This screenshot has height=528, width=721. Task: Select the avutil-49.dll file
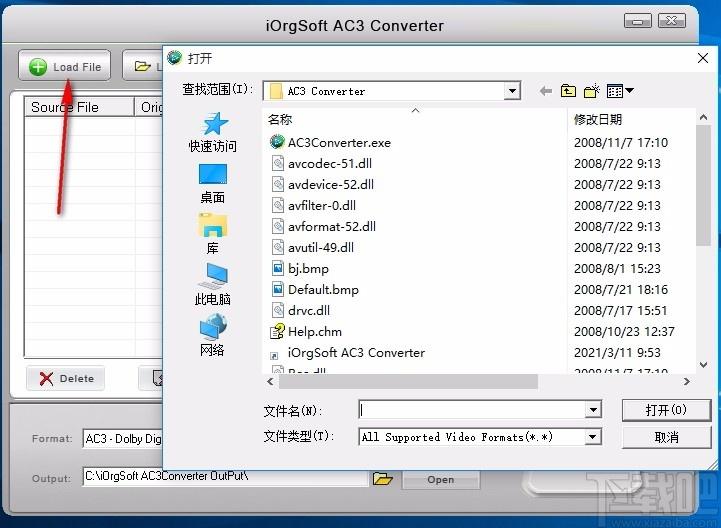coord(321,248)
